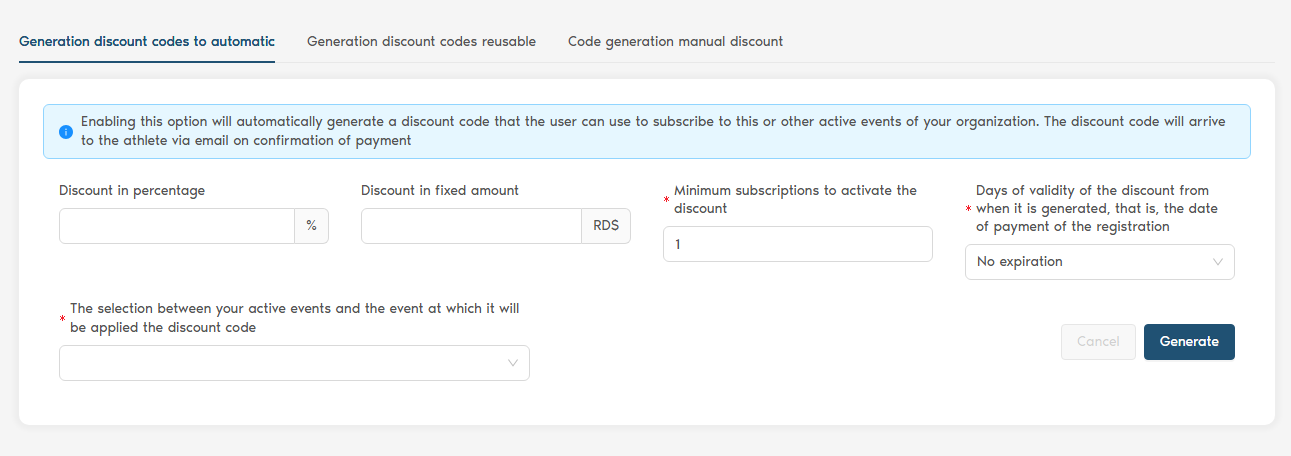This screenshot has width=1291, height=456.
Task: Click the RDS currency suffix
Action: coord(606,226)
